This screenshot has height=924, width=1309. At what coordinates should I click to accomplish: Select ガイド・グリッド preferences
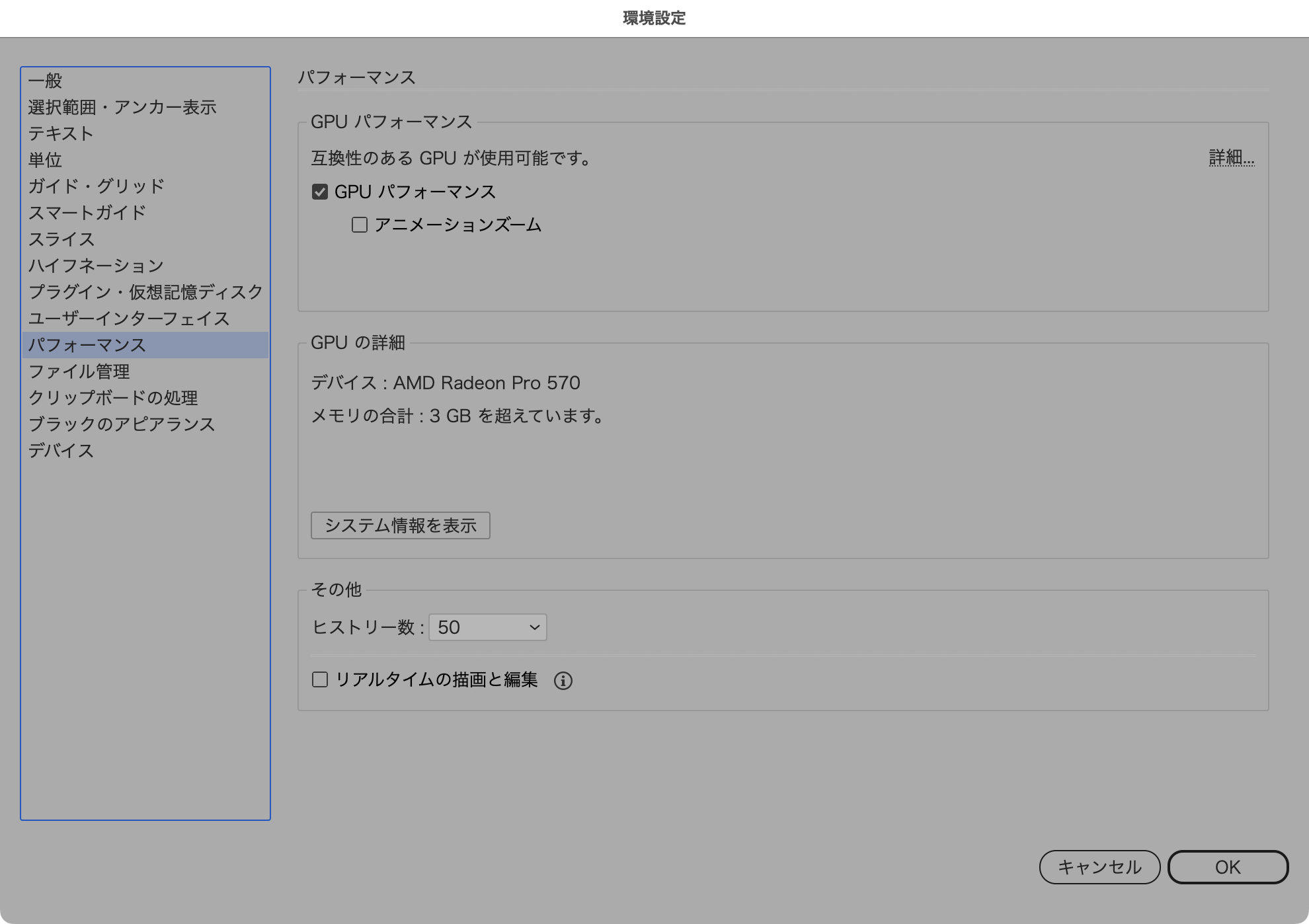tap(96, 186)
